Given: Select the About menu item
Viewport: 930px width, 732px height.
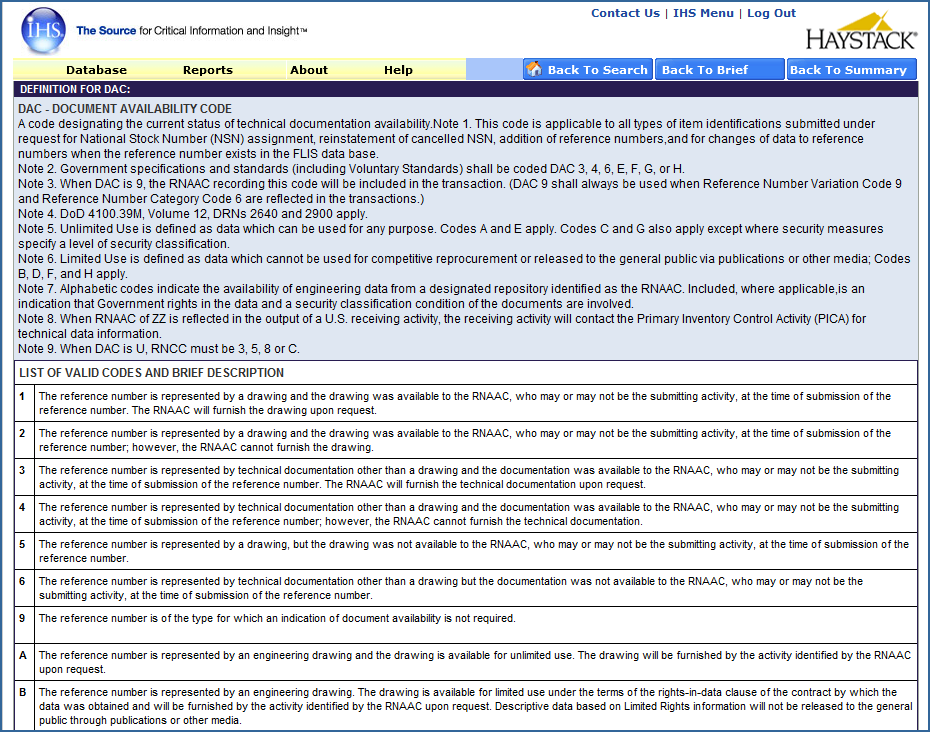Looking at the screenshot, I should (x=309, y=69).
